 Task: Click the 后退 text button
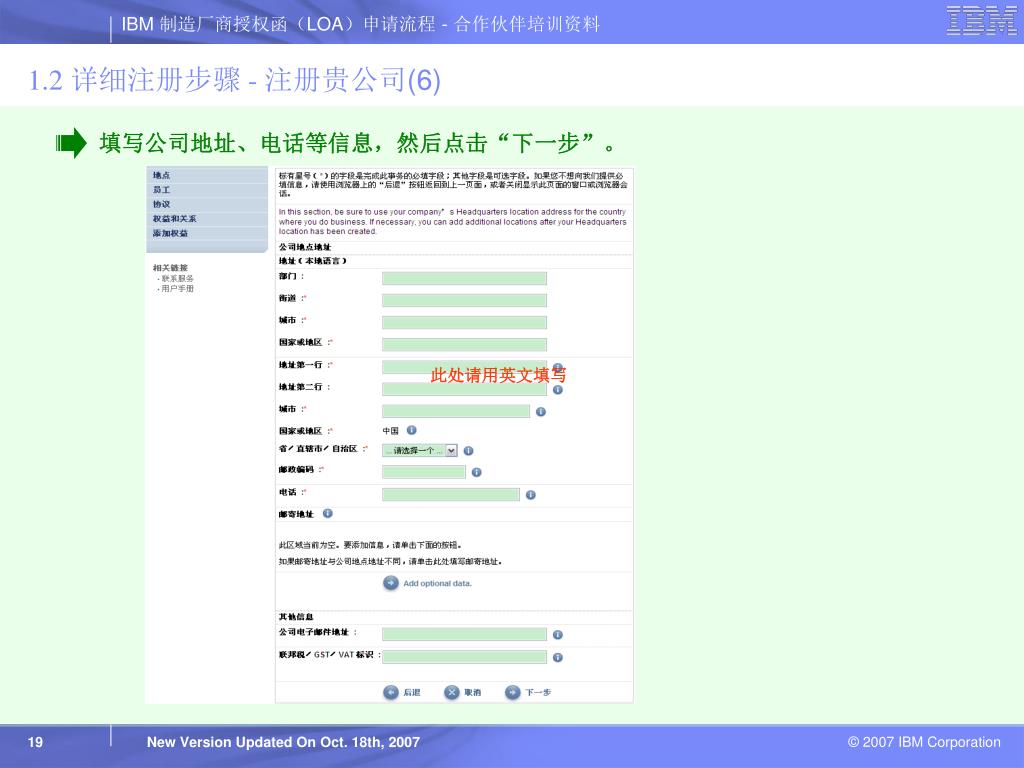click(411, 692)
